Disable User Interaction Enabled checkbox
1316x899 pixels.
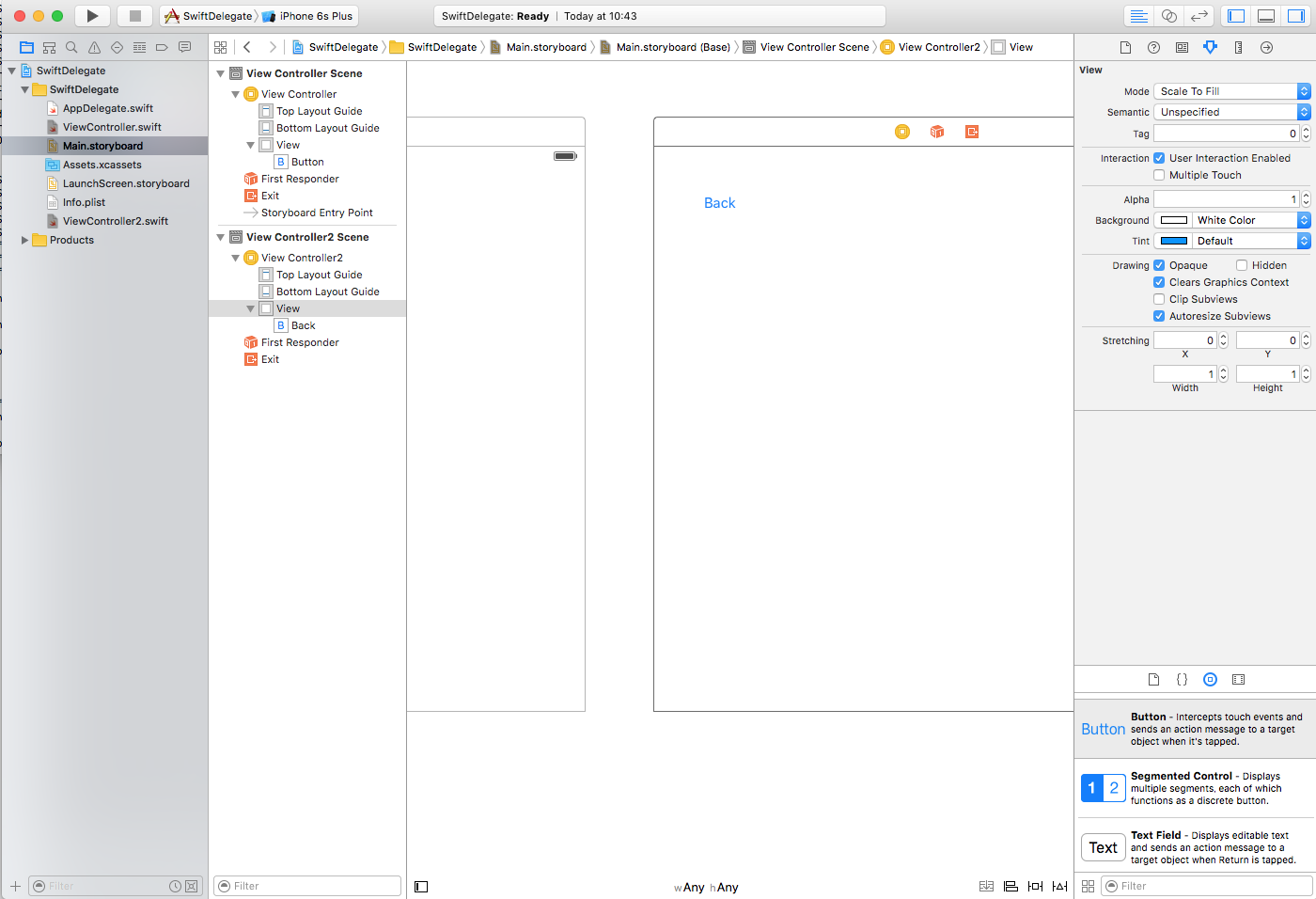coord(1159,158)
